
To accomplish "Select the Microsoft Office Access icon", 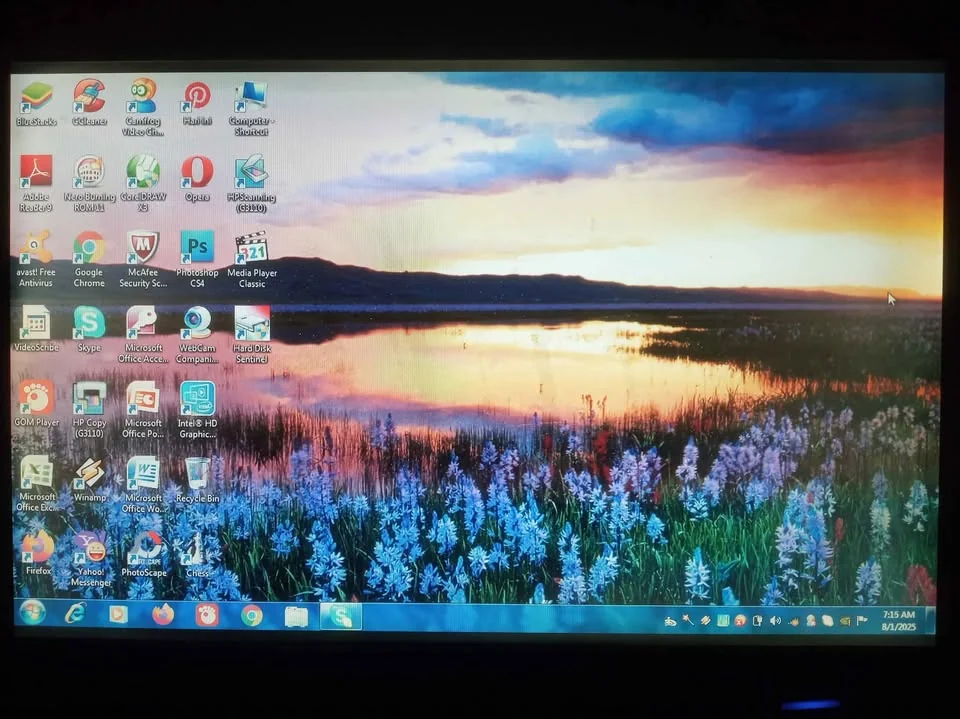I will (x=143, y=334).
